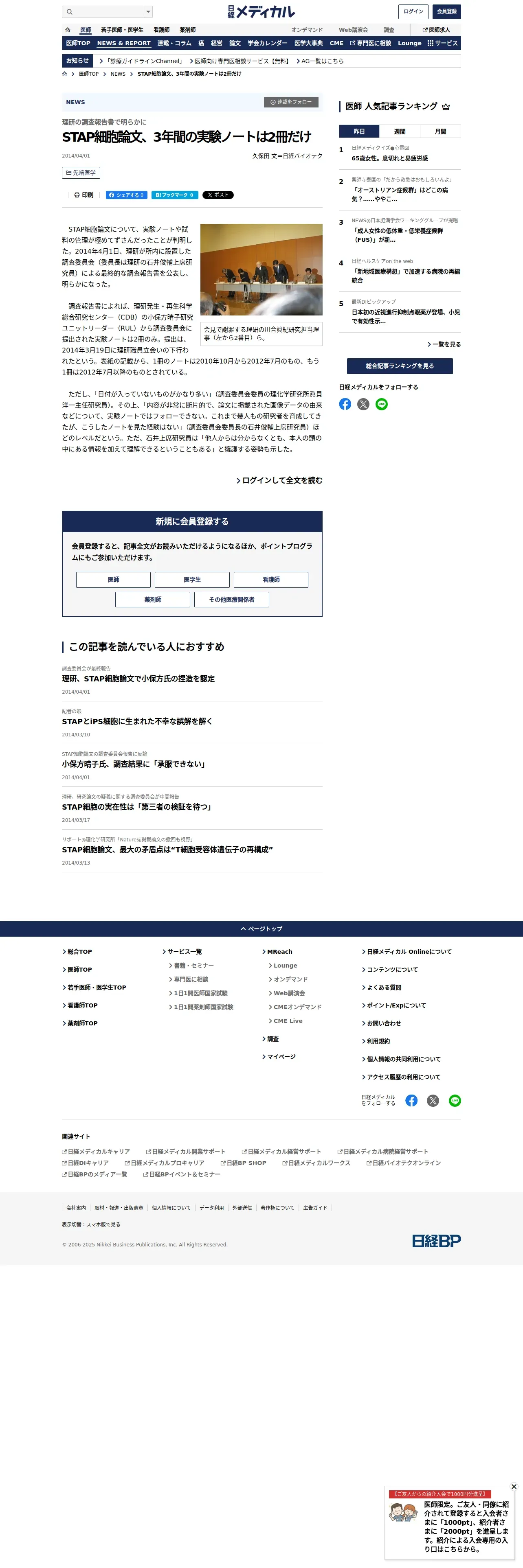Open 医学大事典 menu item
Image resolution: width=523 pixels, height=1568 pixels.
(x=309, y=43)
